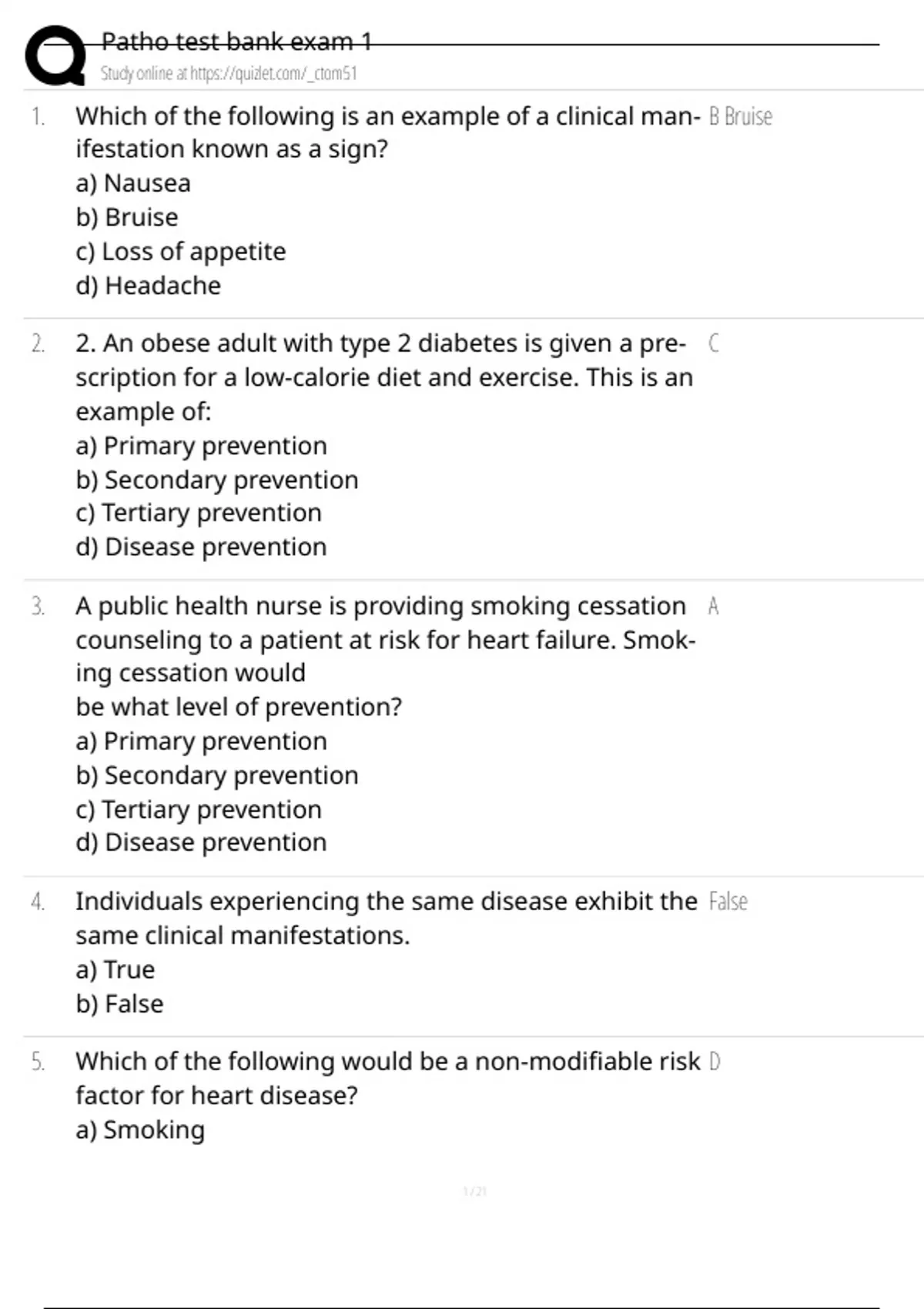Select option b) False in question 4

(x=119, y=1004)
